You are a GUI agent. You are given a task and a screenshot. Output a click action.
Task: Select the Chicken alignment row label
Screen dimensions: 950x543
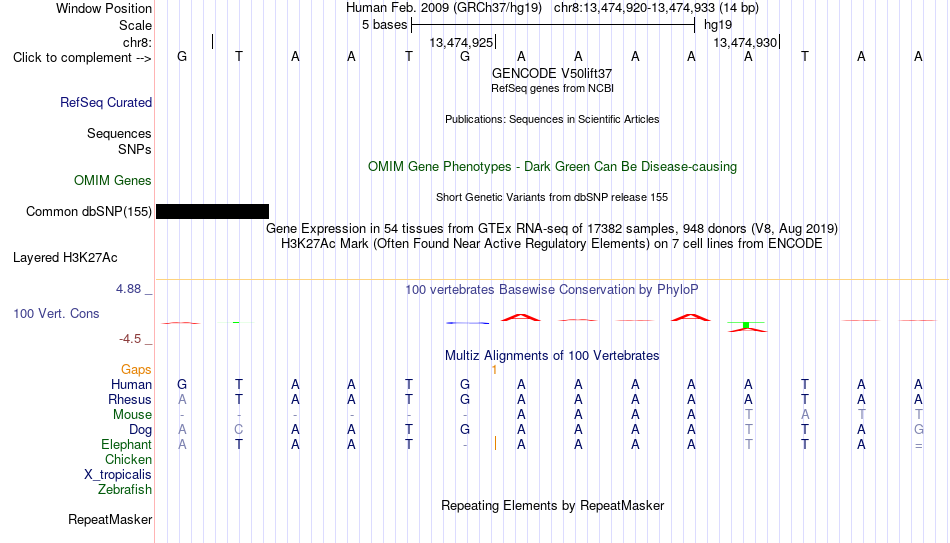pyautogui.click(x=128, y=459)
